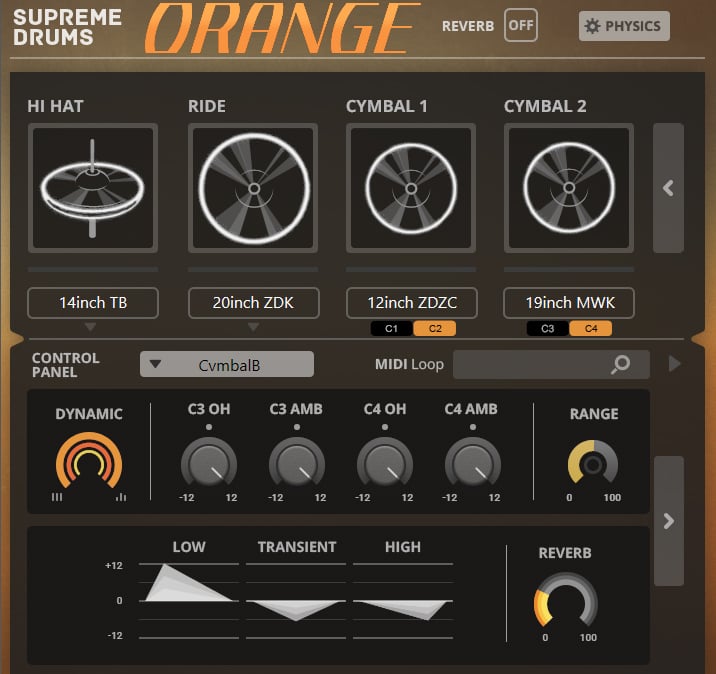Open the CymbalB control panel dropdown
Viewport: 716px width, 674px height.
coord(227,365)
